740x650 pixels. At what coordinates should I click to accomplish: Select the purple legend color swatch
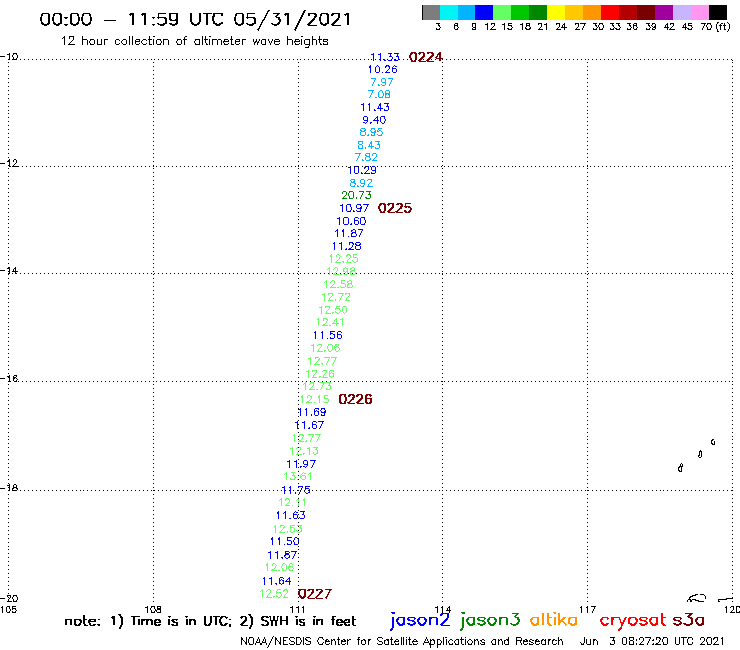664,12
